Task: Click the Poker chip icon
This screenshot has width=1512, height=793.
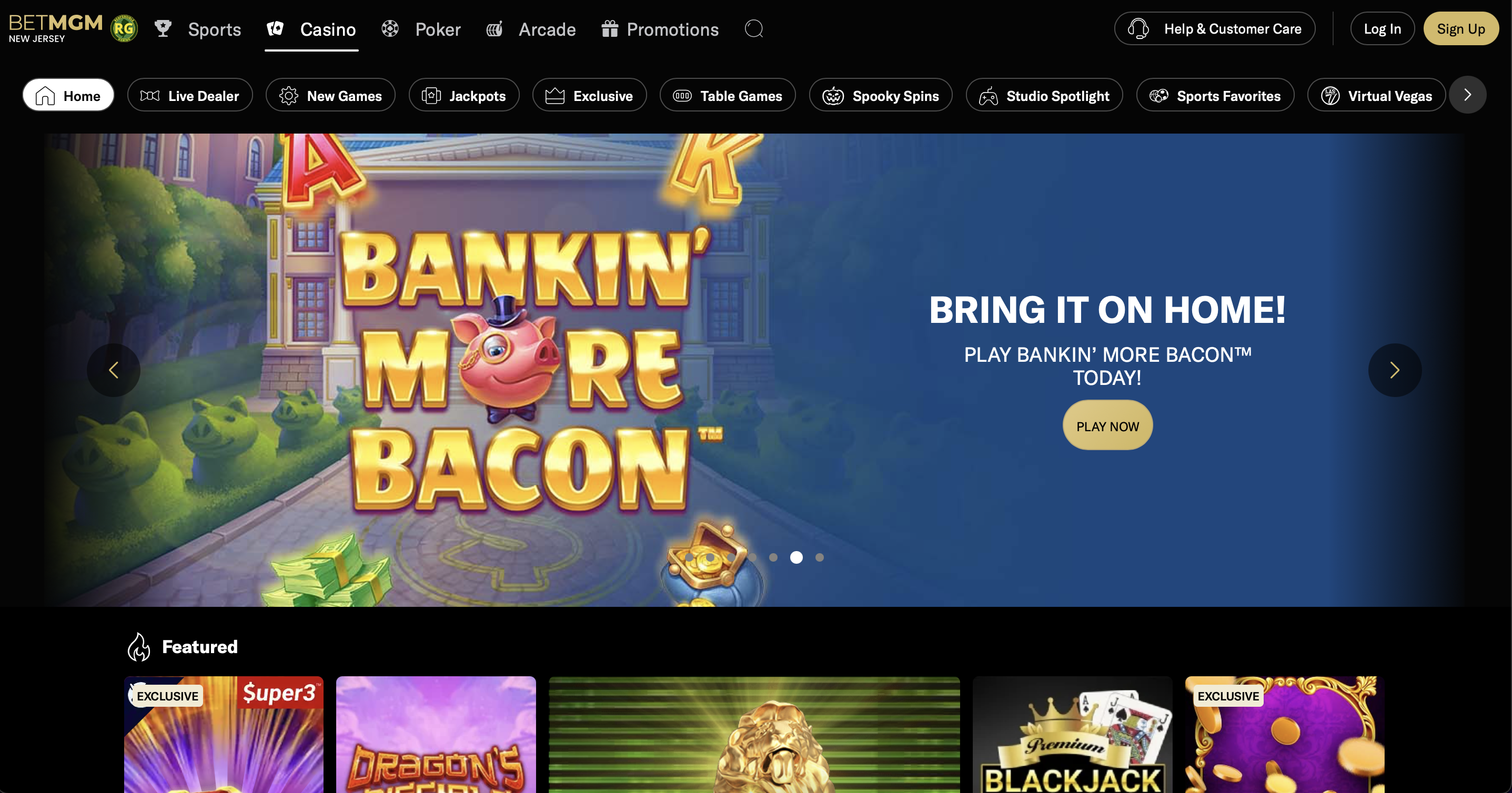Action: click(x=390, y=29)
